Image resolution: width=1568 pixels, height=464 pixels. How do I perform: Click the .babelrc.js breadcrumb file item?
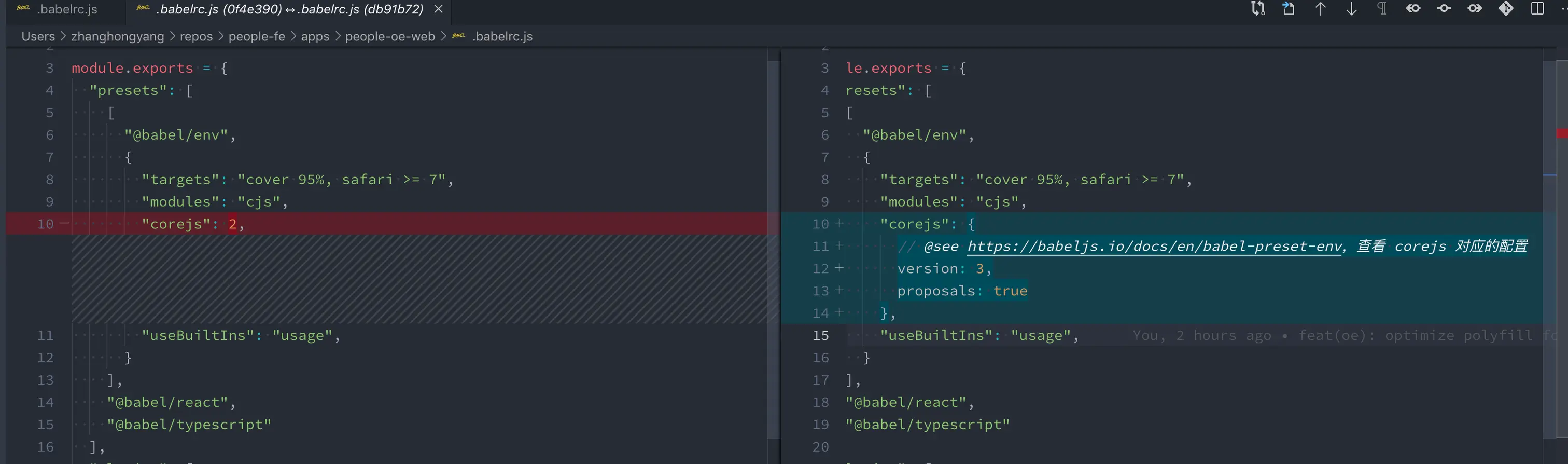coord(502,36)
